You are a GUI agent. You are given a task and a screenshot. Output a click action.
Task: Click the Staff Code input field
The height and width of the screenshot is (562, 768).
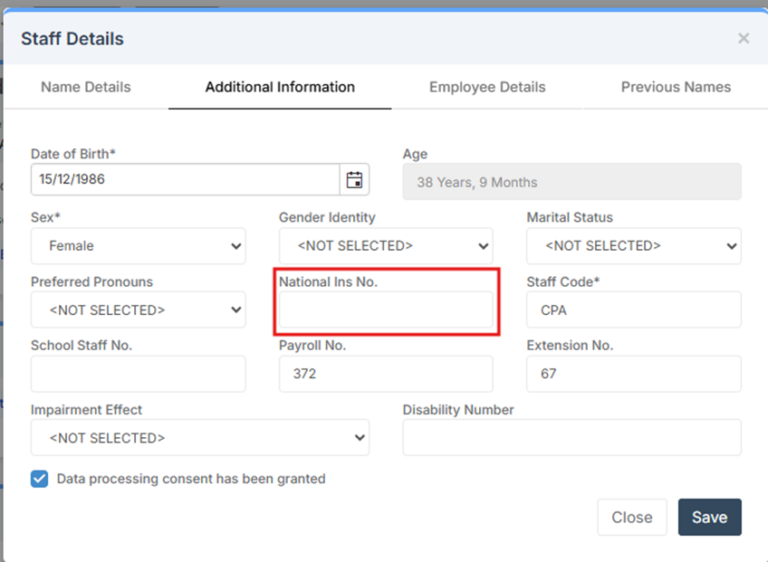pyautogui.click(x=633, y=310)
